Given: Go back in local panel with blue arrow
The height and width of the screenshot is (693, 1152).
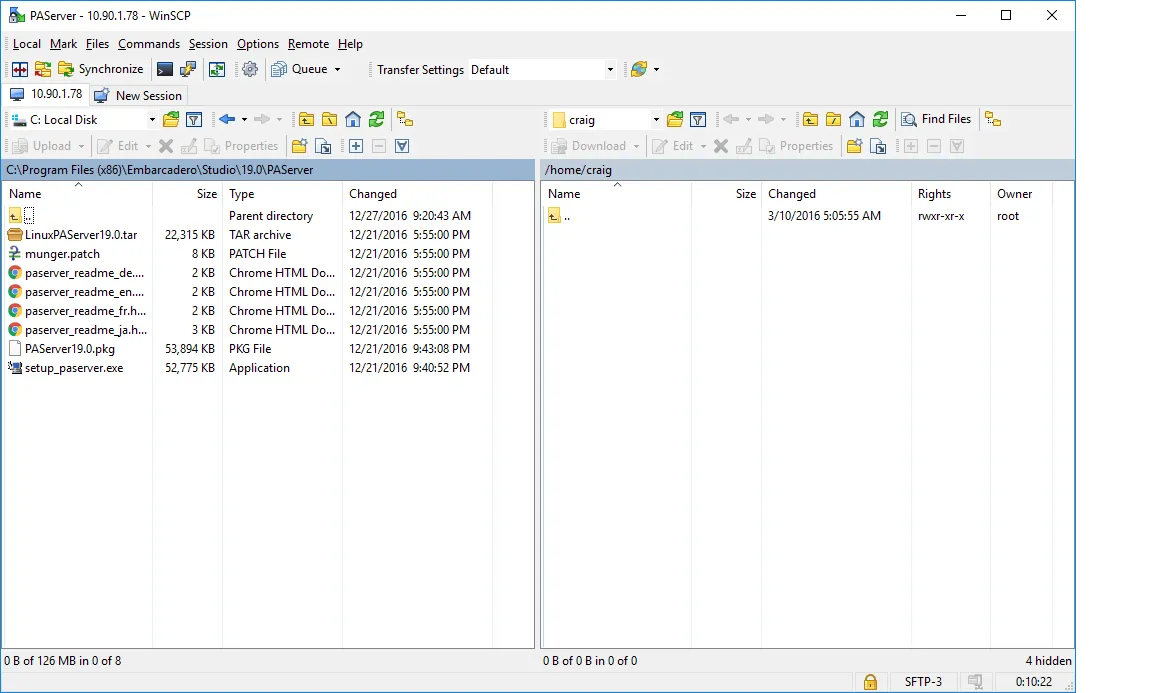Looking at the screenshot, I should point(227,119).
